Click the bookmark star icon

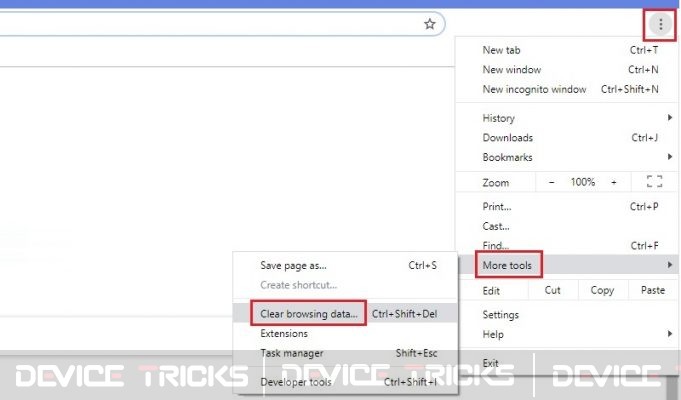pyautogui.click(x=430, y=24)
